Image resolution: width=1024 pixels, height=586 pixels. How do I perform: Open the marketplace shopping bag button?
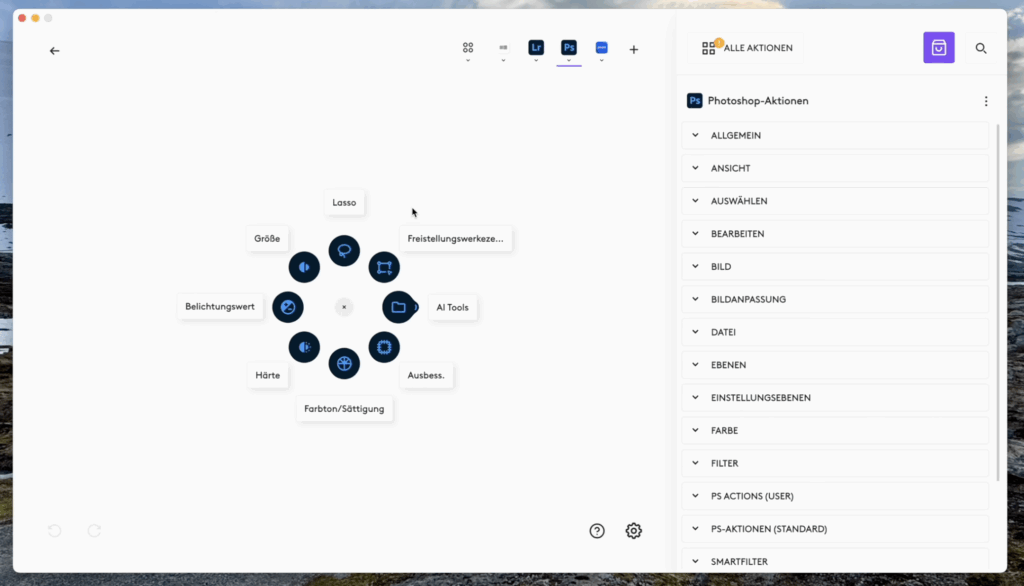click(x=938, y=48)
